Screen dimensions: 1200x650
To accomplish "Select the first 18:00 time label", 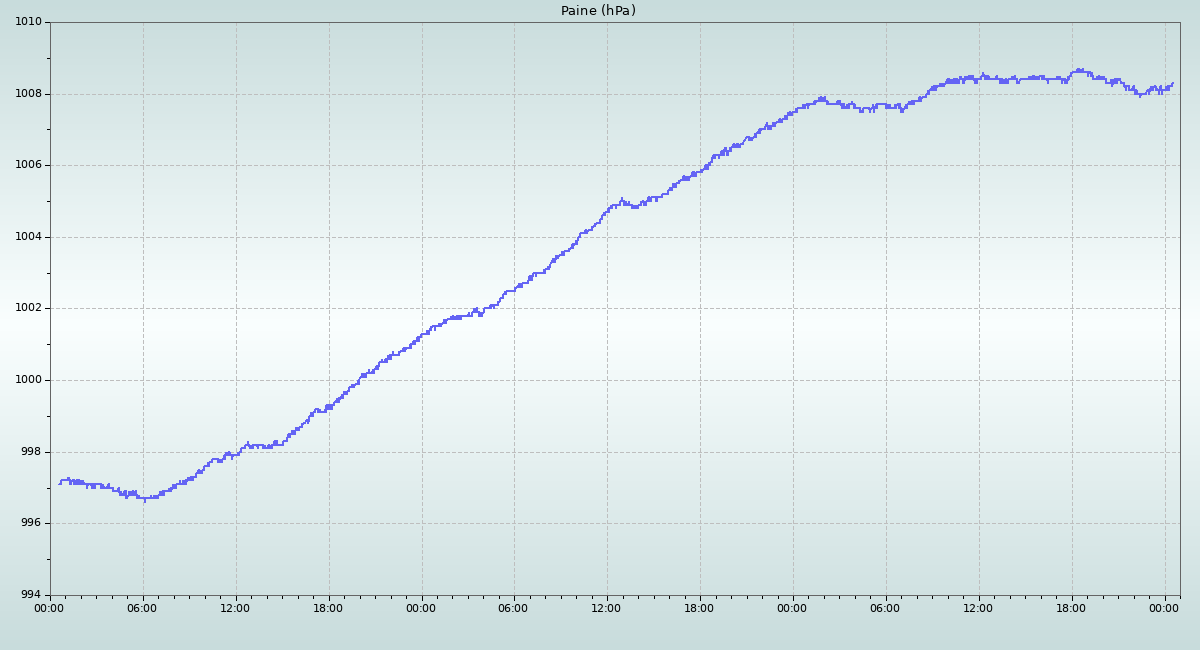I will click(x=328, y=608).
